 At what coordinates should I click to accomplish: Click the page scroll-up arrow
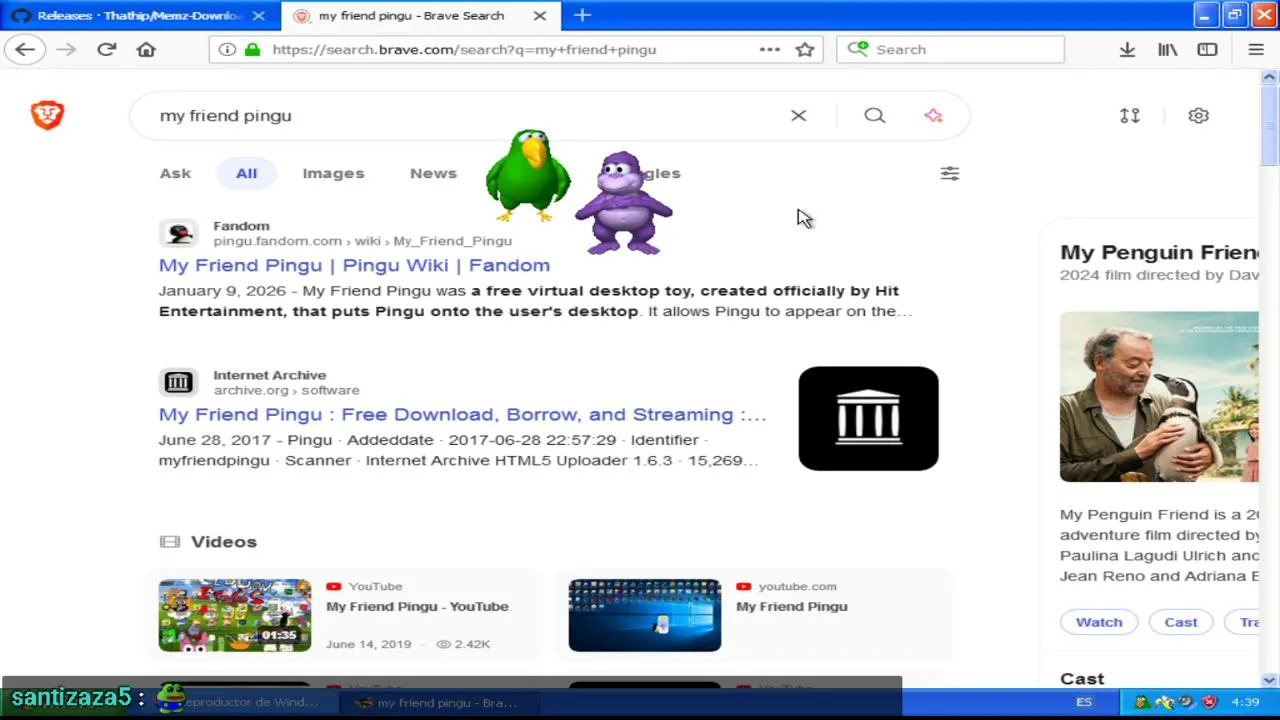point(1270,79)
